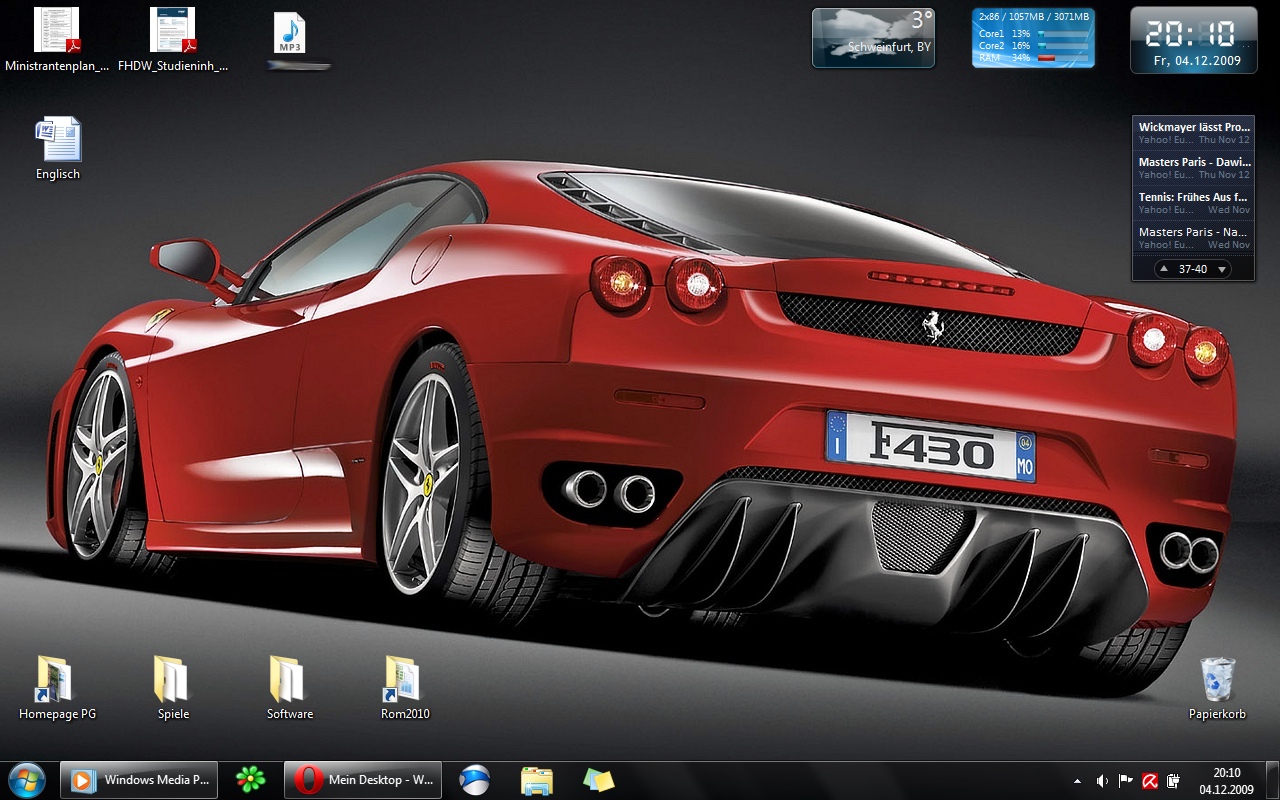Open Windows Explorer from the taskbar

(x=537, y=780)
